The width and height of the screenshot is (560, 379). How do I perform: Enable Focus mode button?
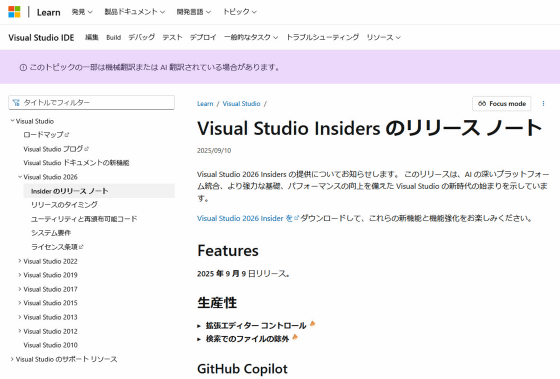(501, 104)
